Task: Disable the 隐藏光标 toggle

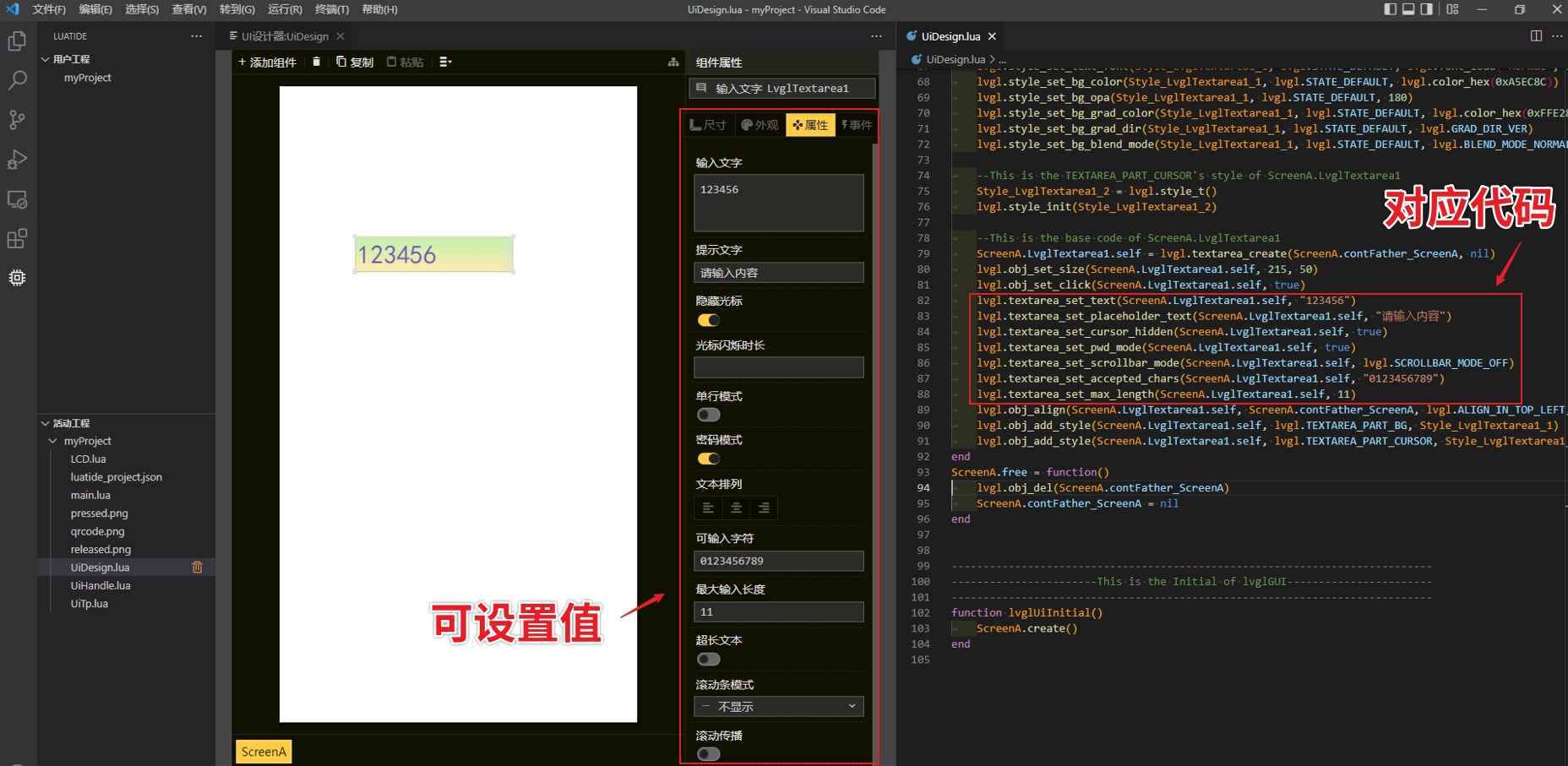Action: click(708, 320)
